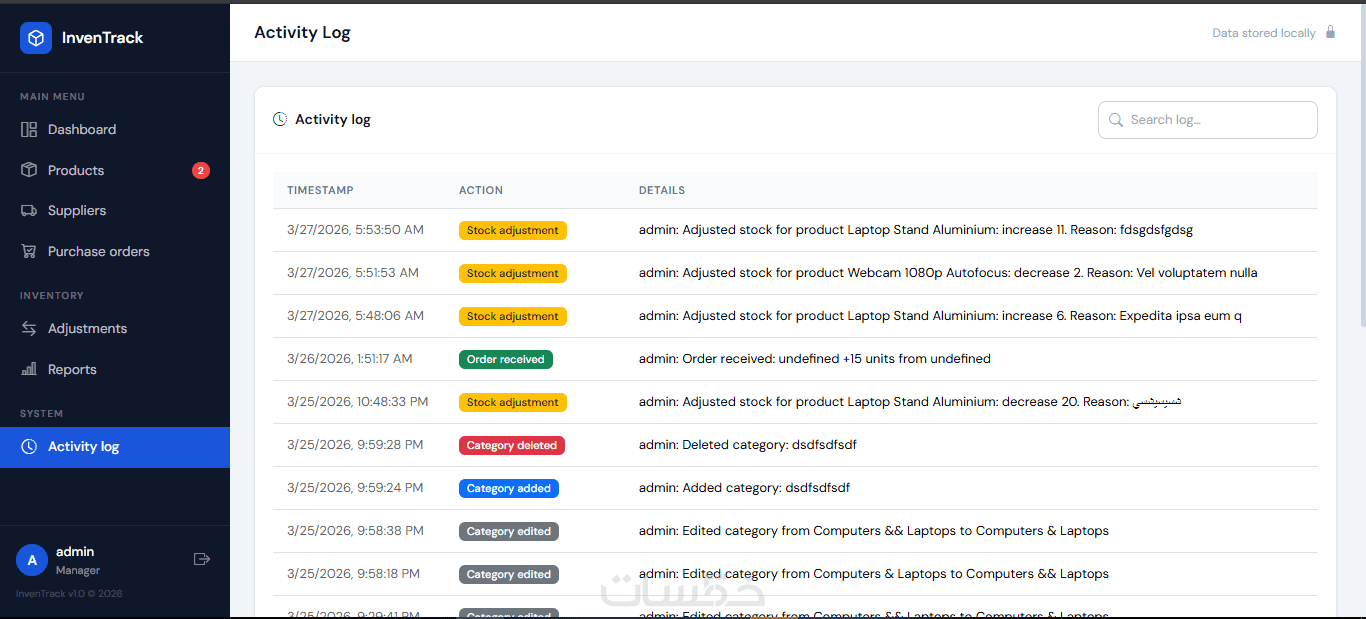This screenshot has width=1366, height=619.
Task: Click Category edited badge in 9:58:38 PM row
Action: (x=509, y=531)
